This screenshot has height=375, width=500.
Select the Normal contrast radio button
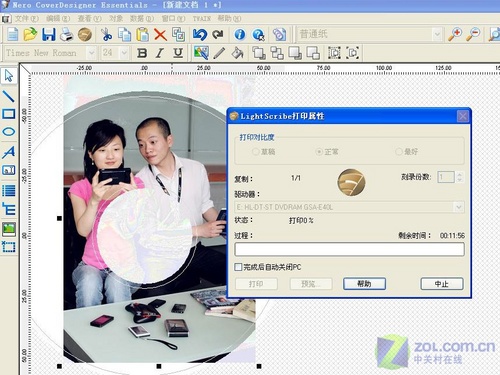coord(319,152)
